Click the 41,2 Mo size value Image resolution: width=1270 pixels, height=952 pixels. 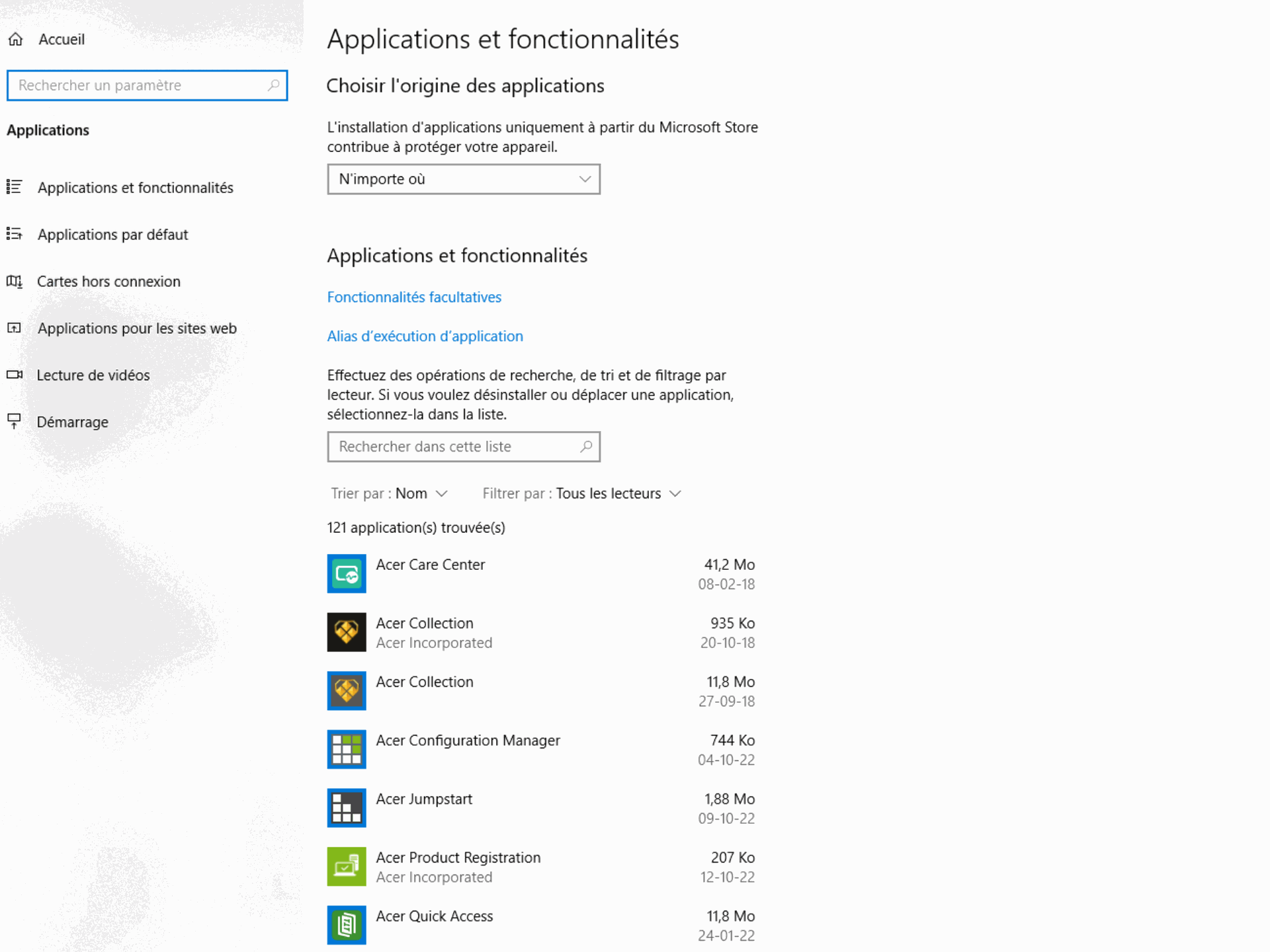729,565
